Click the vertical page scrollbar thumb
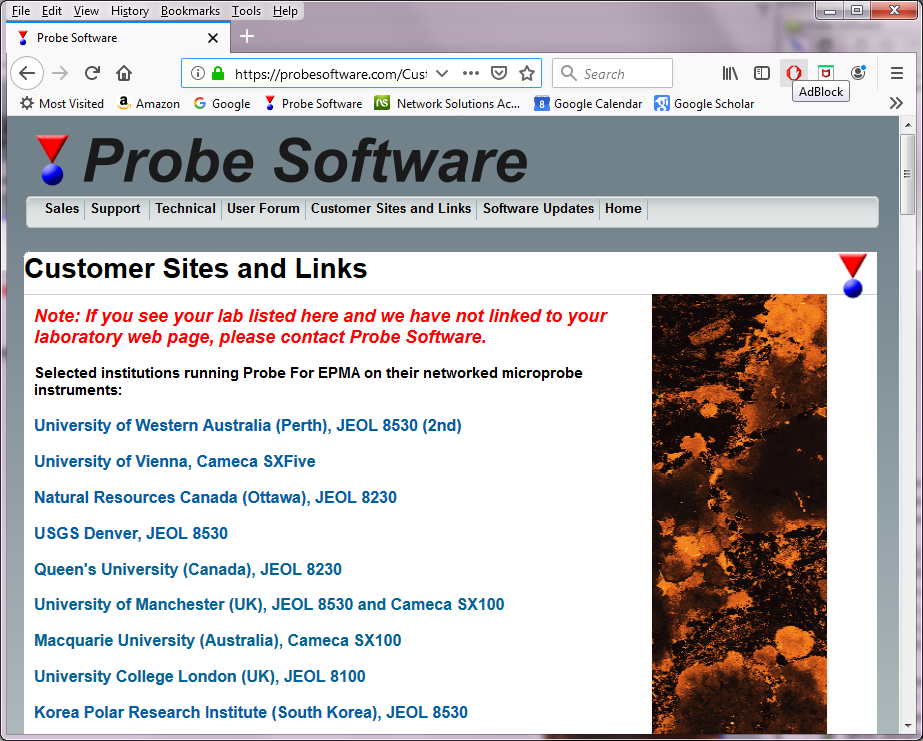The width and height of the screenshot is (923, 741). [x=907, y=175]
